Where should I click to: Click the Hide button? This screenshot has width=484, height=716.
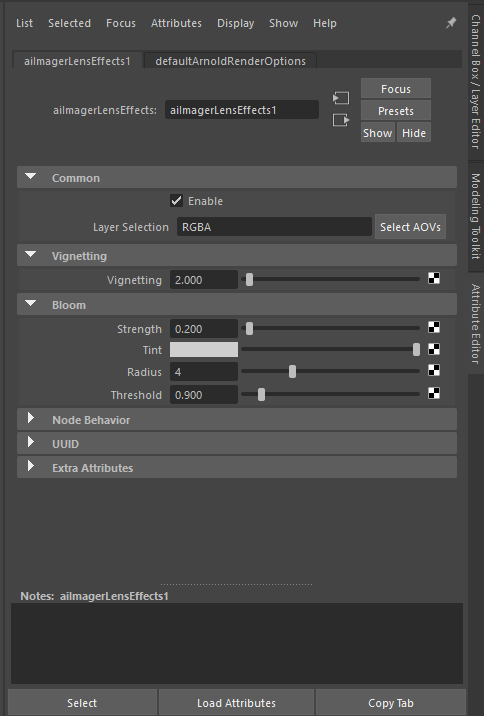[x=414, y=132]
